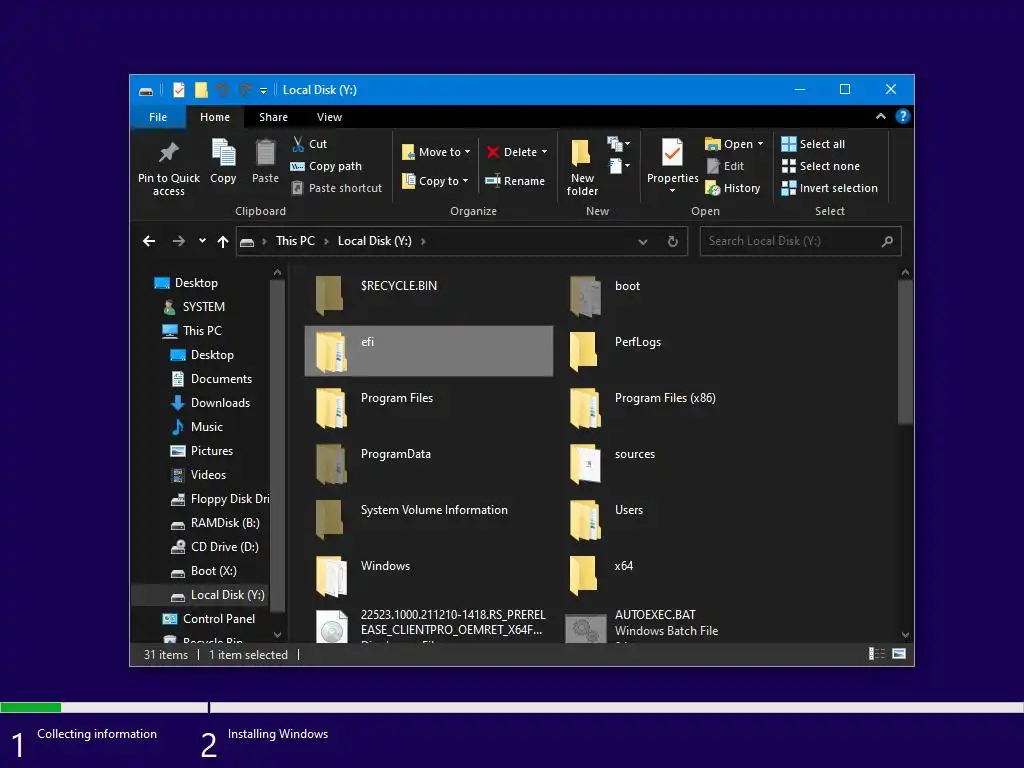Select SYSTEM in the navigation pane

(203, 307)
